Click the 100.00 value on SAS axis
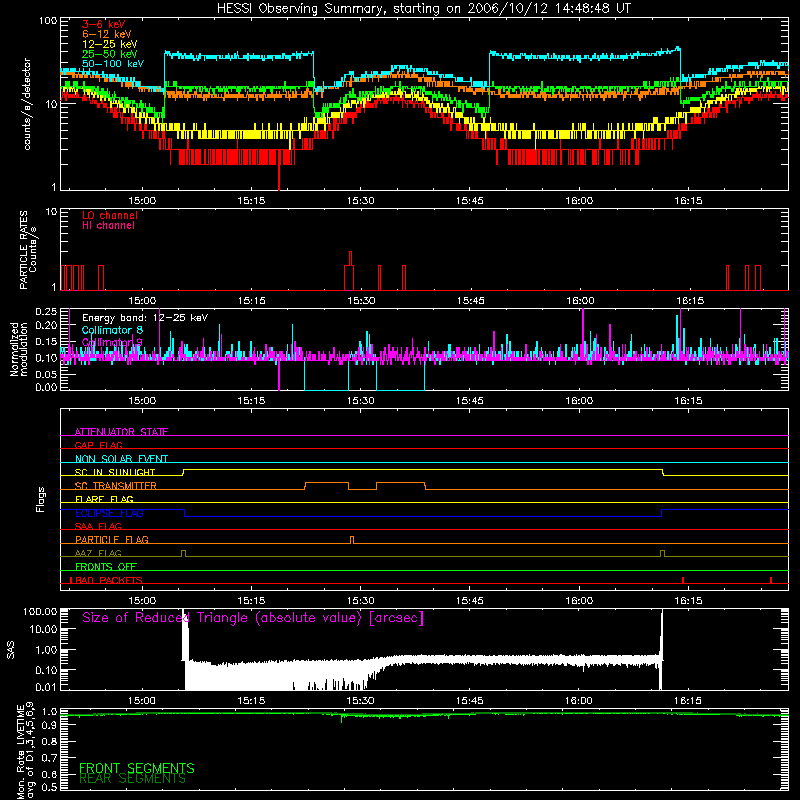This screenshot has height=800, width=800. (40, 611)
